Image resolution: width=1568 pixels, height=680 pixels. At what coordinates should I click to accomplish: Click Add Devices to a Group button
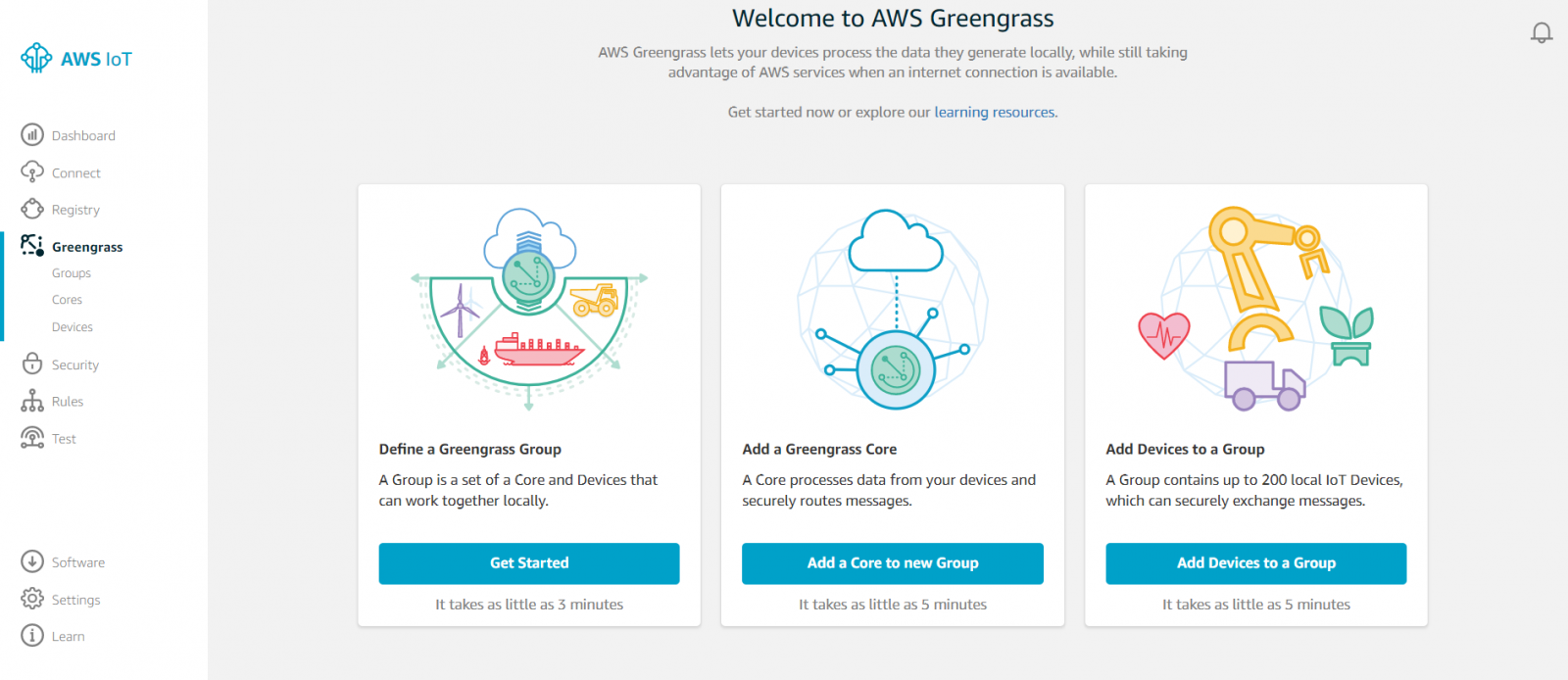coord(1256,563)
